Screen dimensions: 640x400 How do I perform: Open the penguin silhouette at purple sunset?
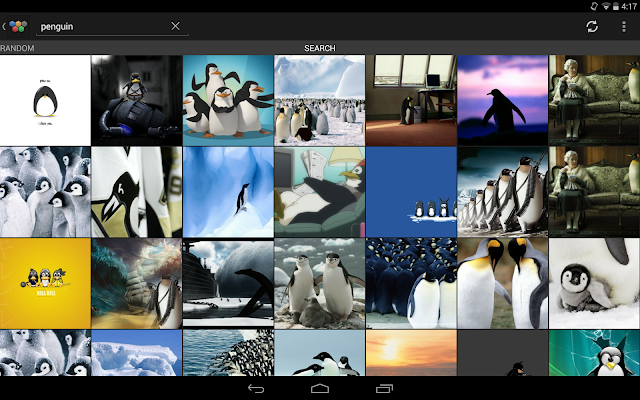click(x=502, y=100)
